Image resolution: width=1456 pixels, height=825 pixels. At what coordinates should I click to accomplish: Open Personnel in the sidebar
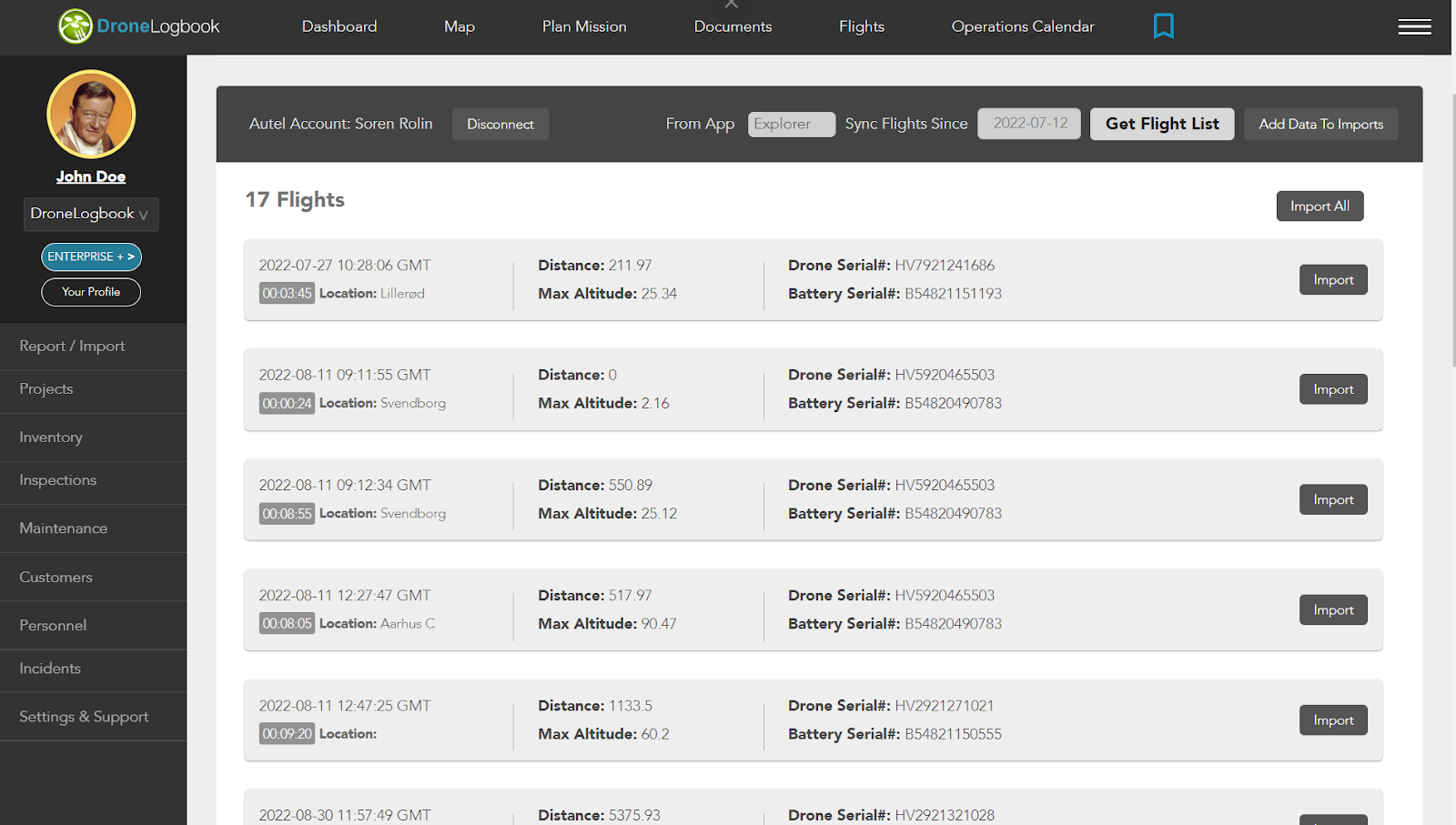coord(93,626)
